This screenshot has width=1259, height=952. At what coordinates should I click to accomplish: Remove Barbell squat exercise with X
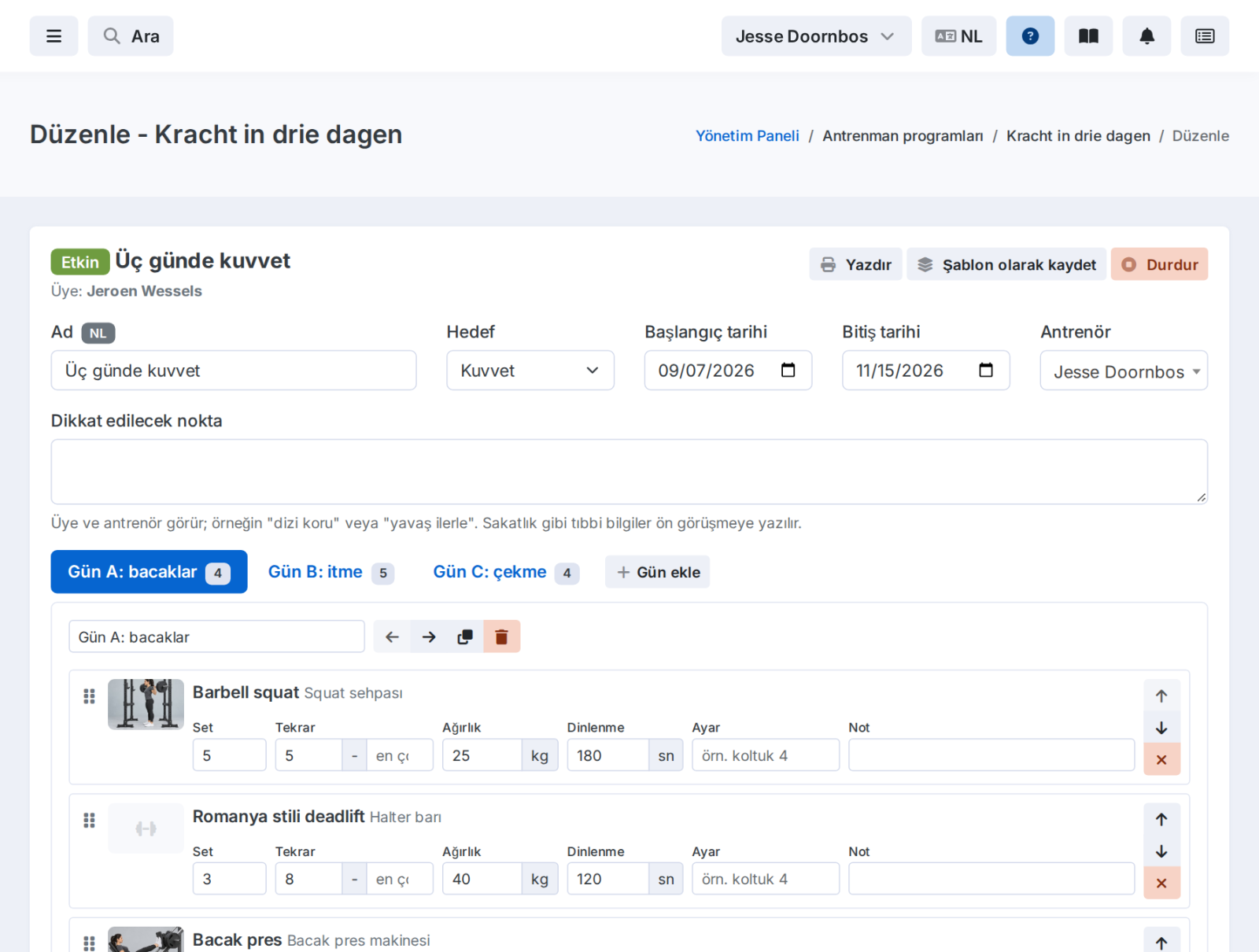1161,759
